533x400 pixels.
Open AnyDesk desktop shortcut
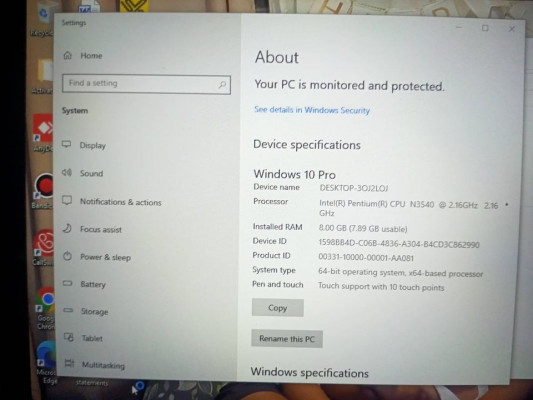pyautogui.click(x=44, y=133)
